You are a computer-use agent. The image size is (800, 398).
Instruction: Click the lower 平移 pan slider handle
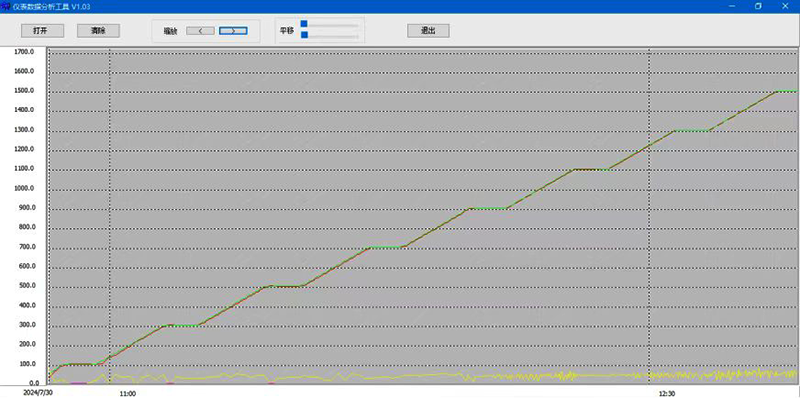click(x=304, y=35)
